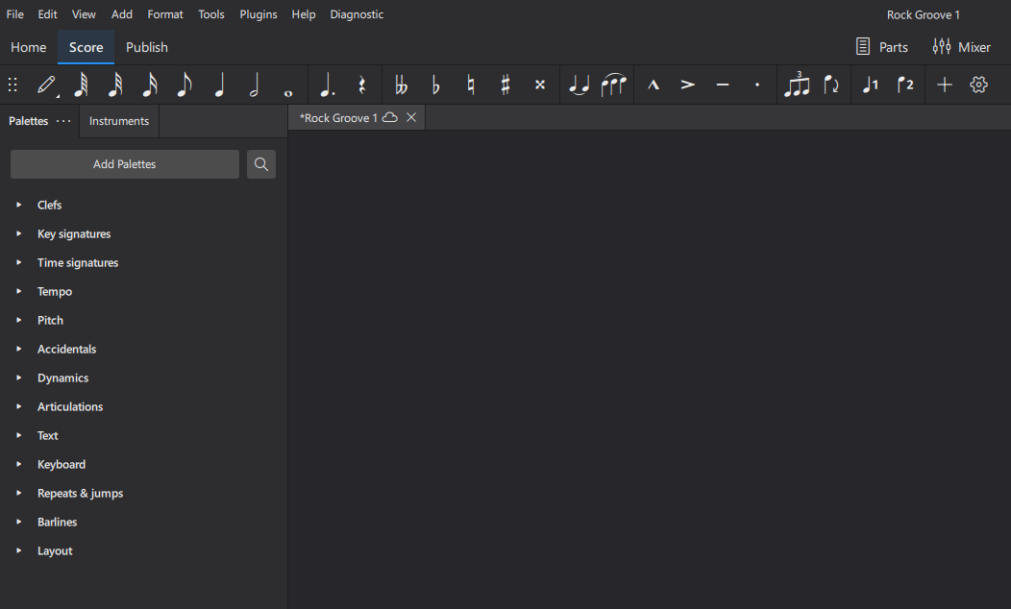Select the quarter note duration

219,86
